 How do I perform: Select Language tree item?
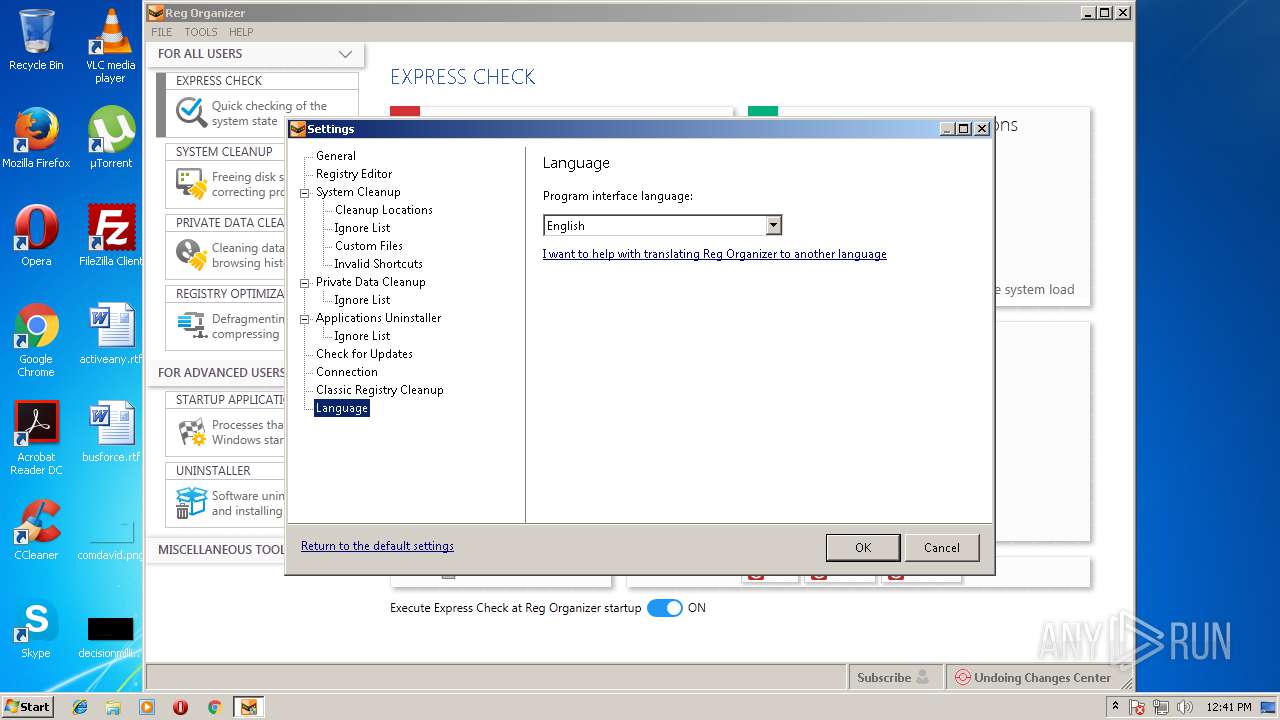[342, 408]
